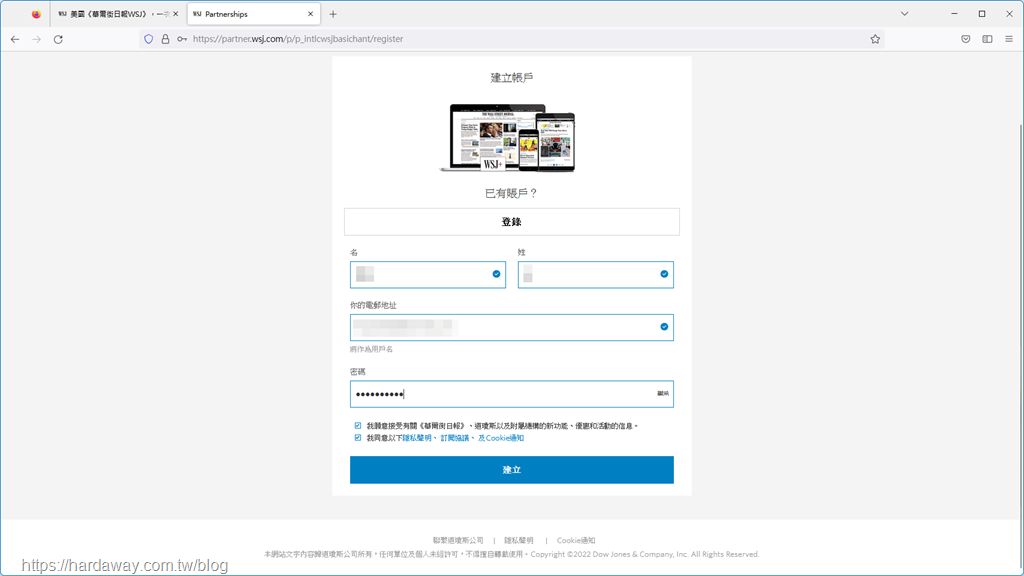Focus the 名 first name field
This screenshot has height=576, width=1024.
click(x=428, y=275)
